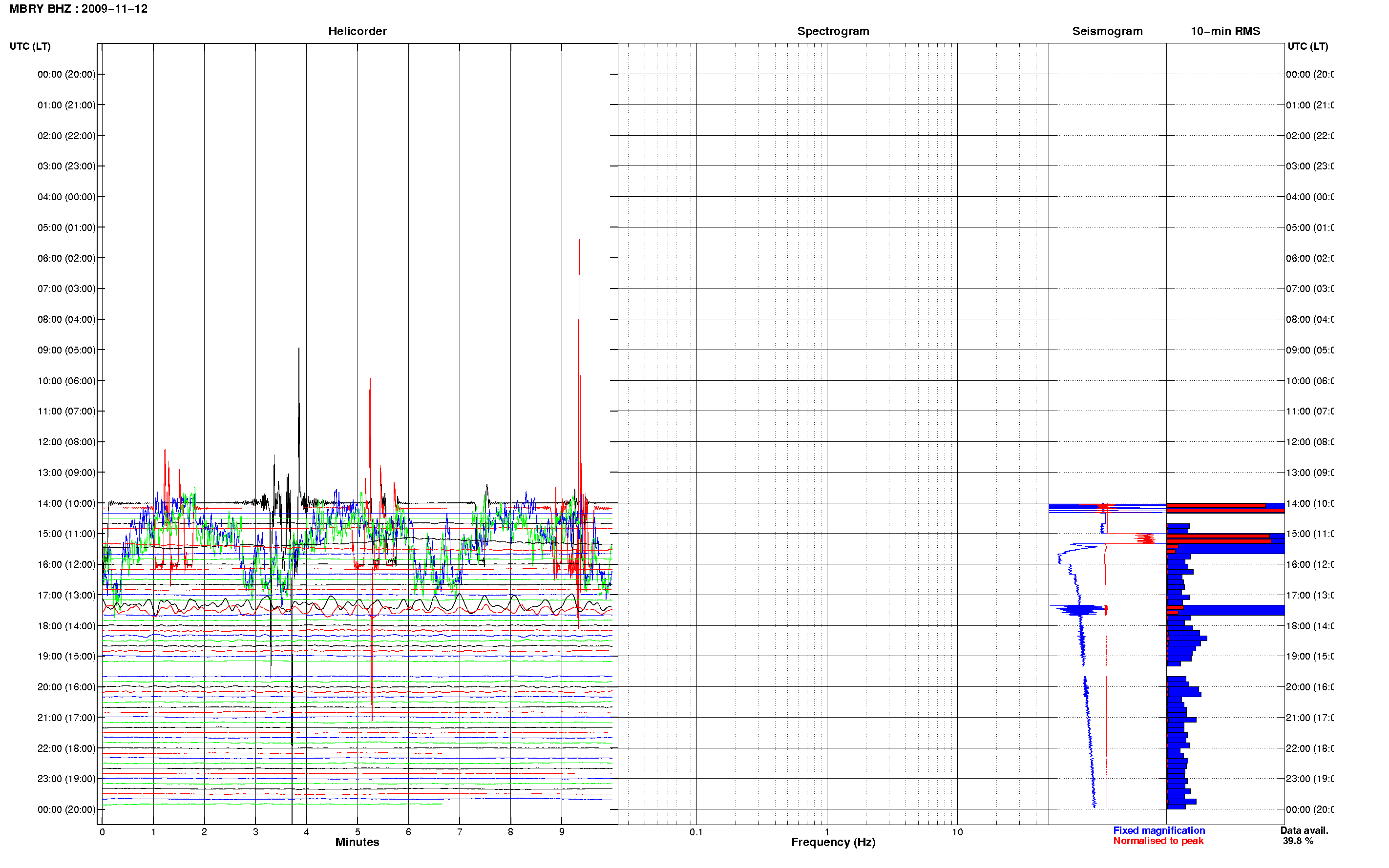Select the 10-min RMS panel heading
Viewport: 1389px width, 868px height.
click(1225, 32)
